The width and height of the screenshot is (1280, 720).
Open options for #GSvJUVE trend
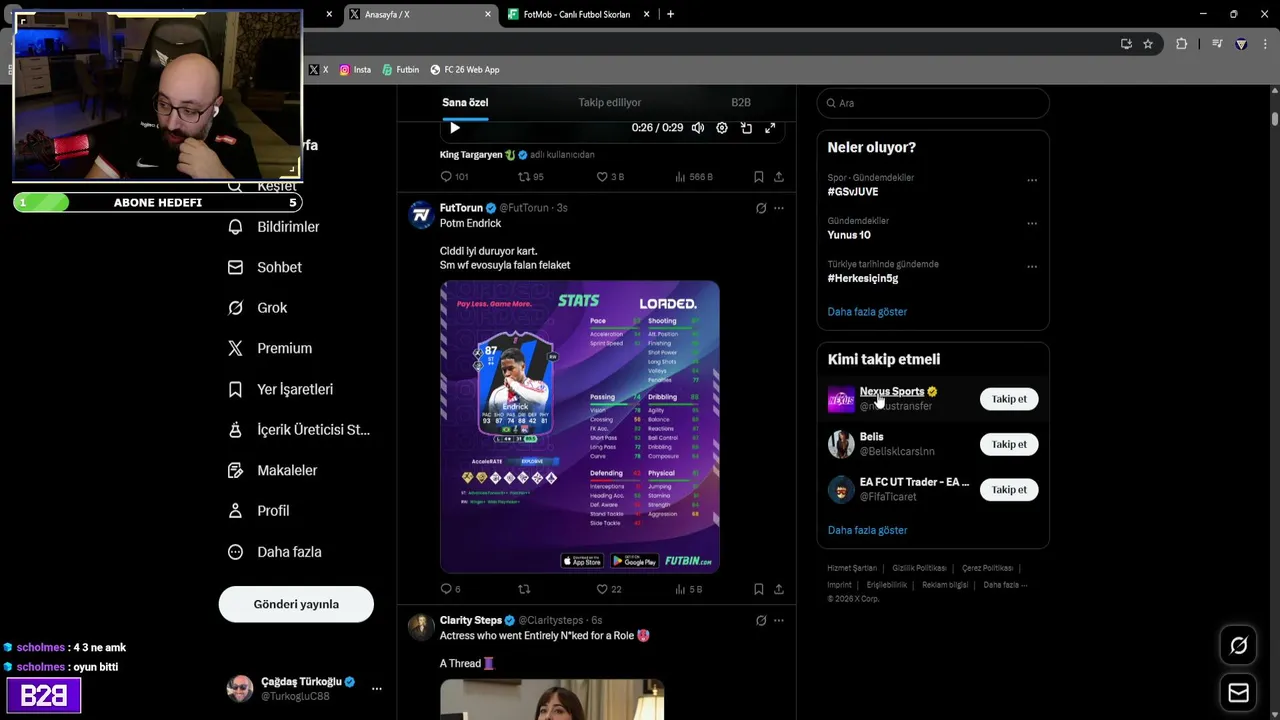click(1032, 180)
